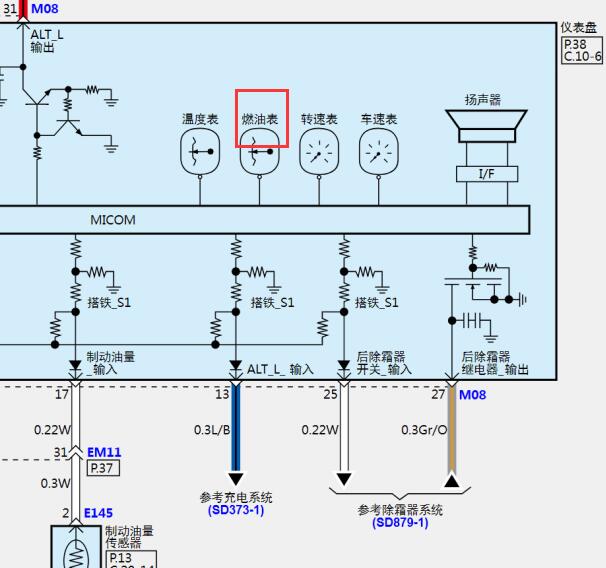Select the I/F interface box

[487, 174]
